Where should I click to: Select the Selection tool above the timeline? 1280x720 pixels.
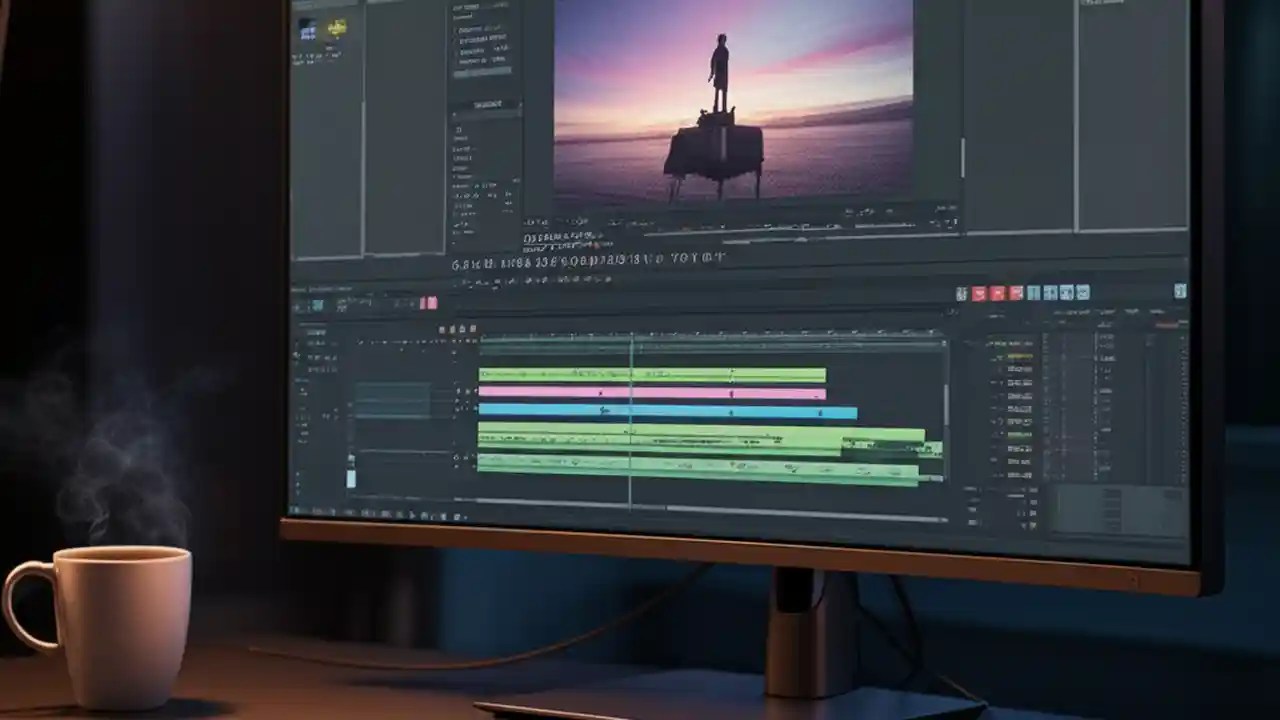440,329
